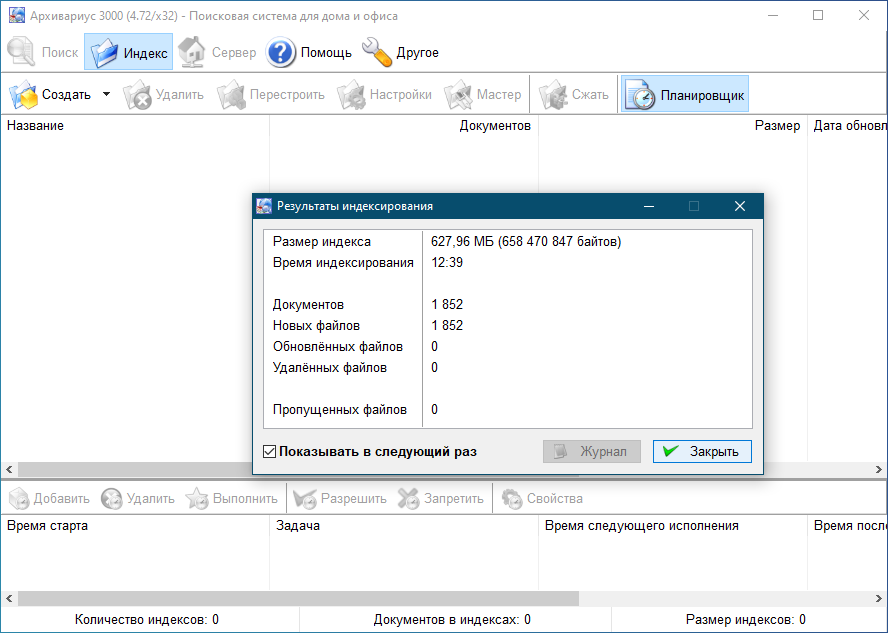Viewport: 888px width, 633px height.
Task: Sort by Время следующего исполнения column
Action: point(673,526)
